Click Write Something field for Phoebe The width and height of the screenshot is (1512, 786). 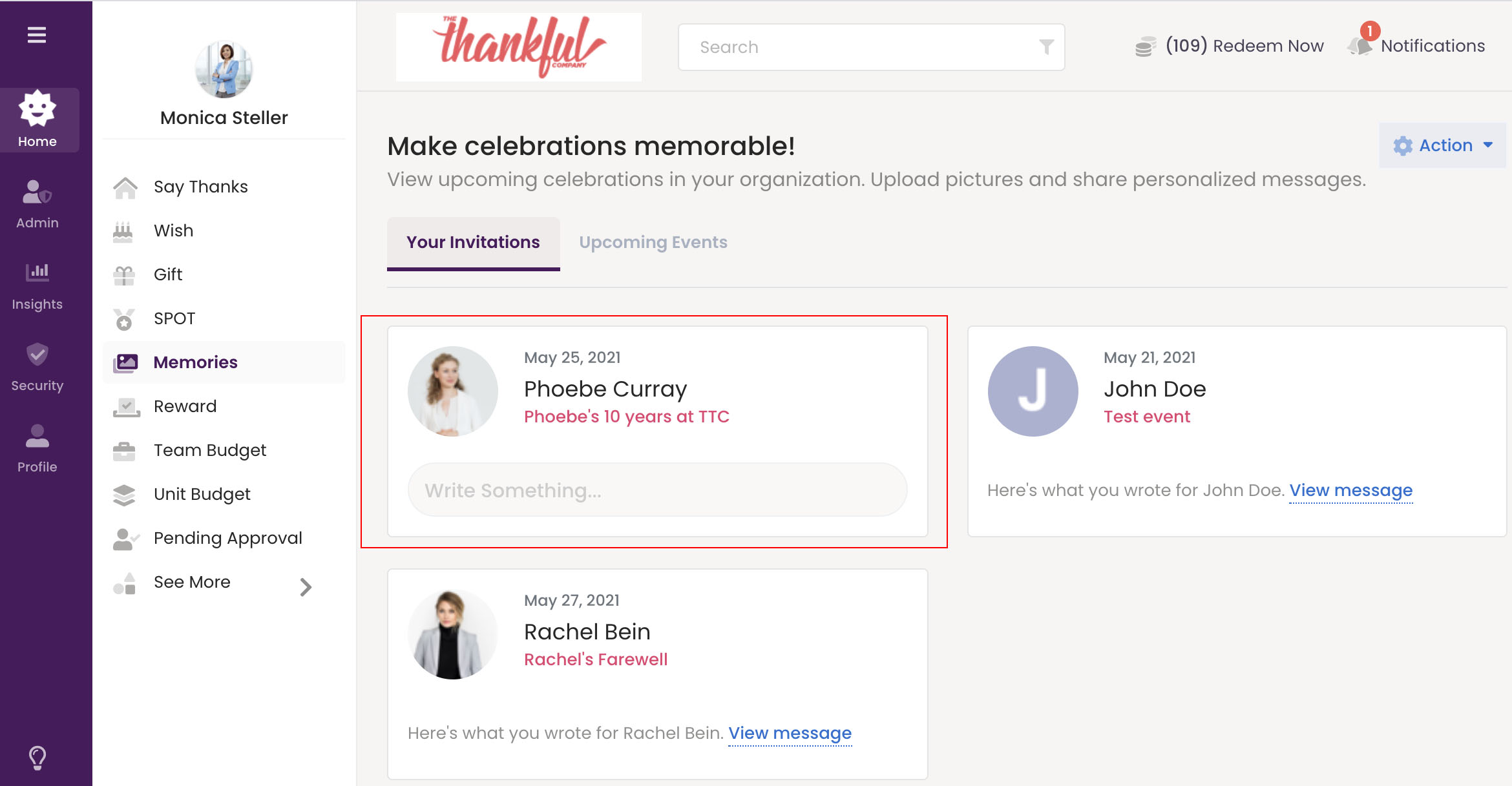(x=656, y=490)
